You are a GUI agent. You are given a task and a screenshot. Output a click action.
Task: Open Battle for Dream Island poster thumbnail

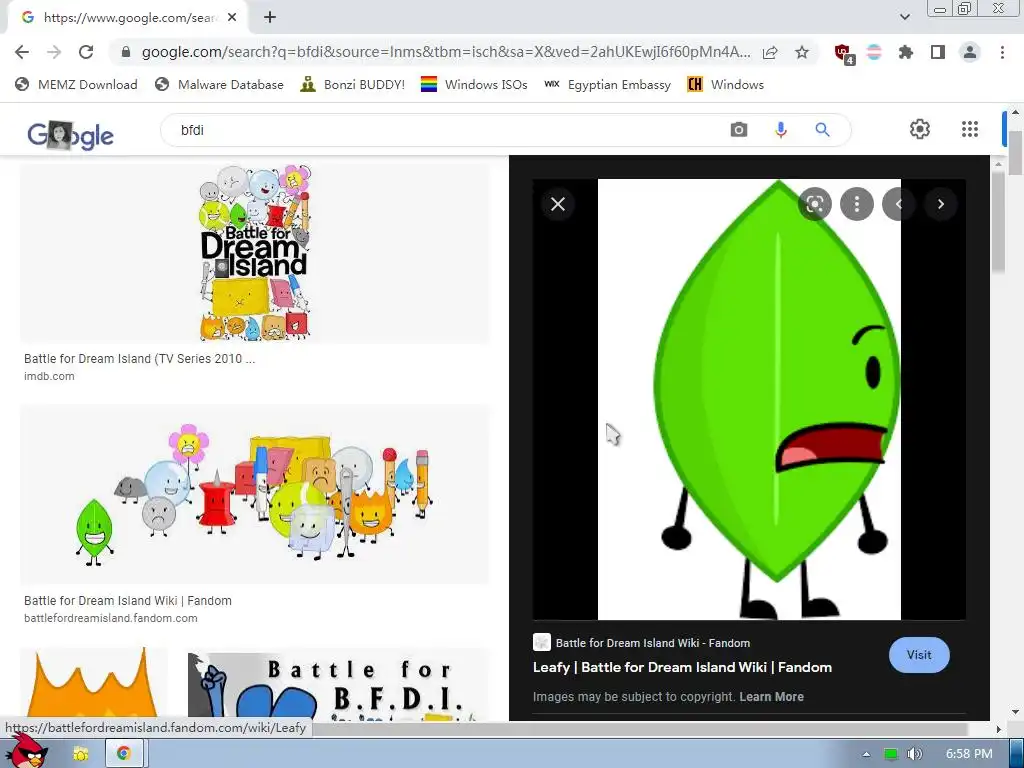[x=255, y=253]
